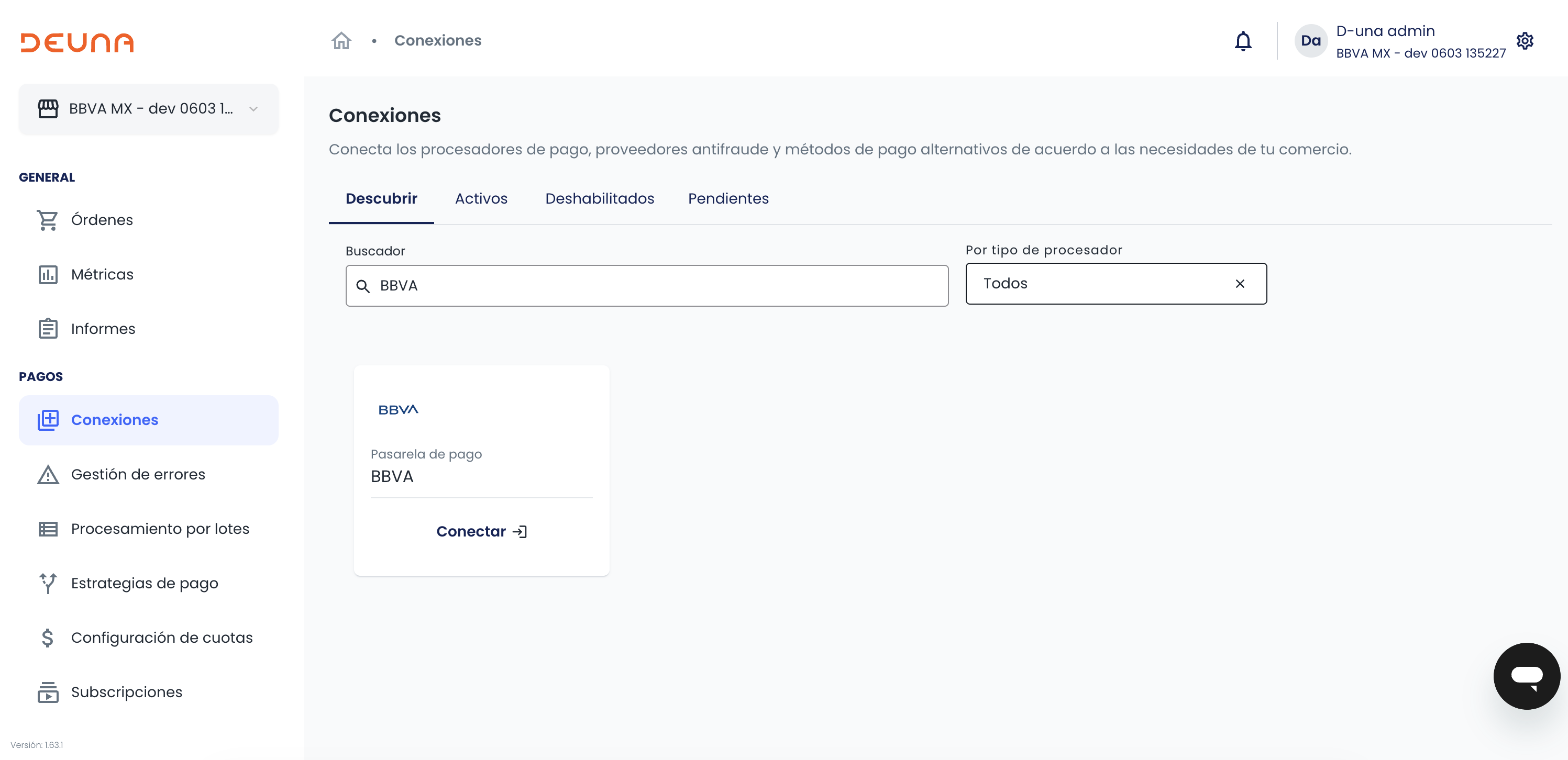Image resolution: width=1568 pixels, height=760 pixels.
Task: Expand the BBVA MX merchant selector
Action: pyautogui.click(x=149, y=109)
